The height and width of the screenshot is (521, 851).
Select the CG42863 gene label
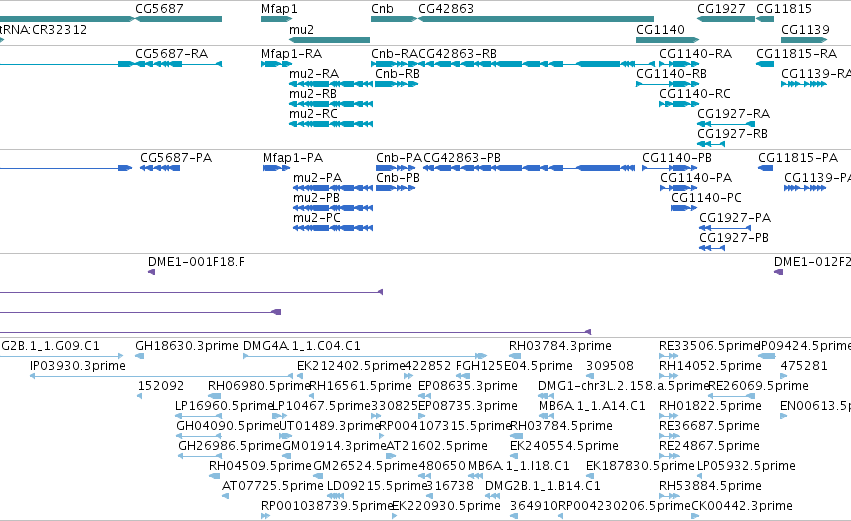point(446,9)
